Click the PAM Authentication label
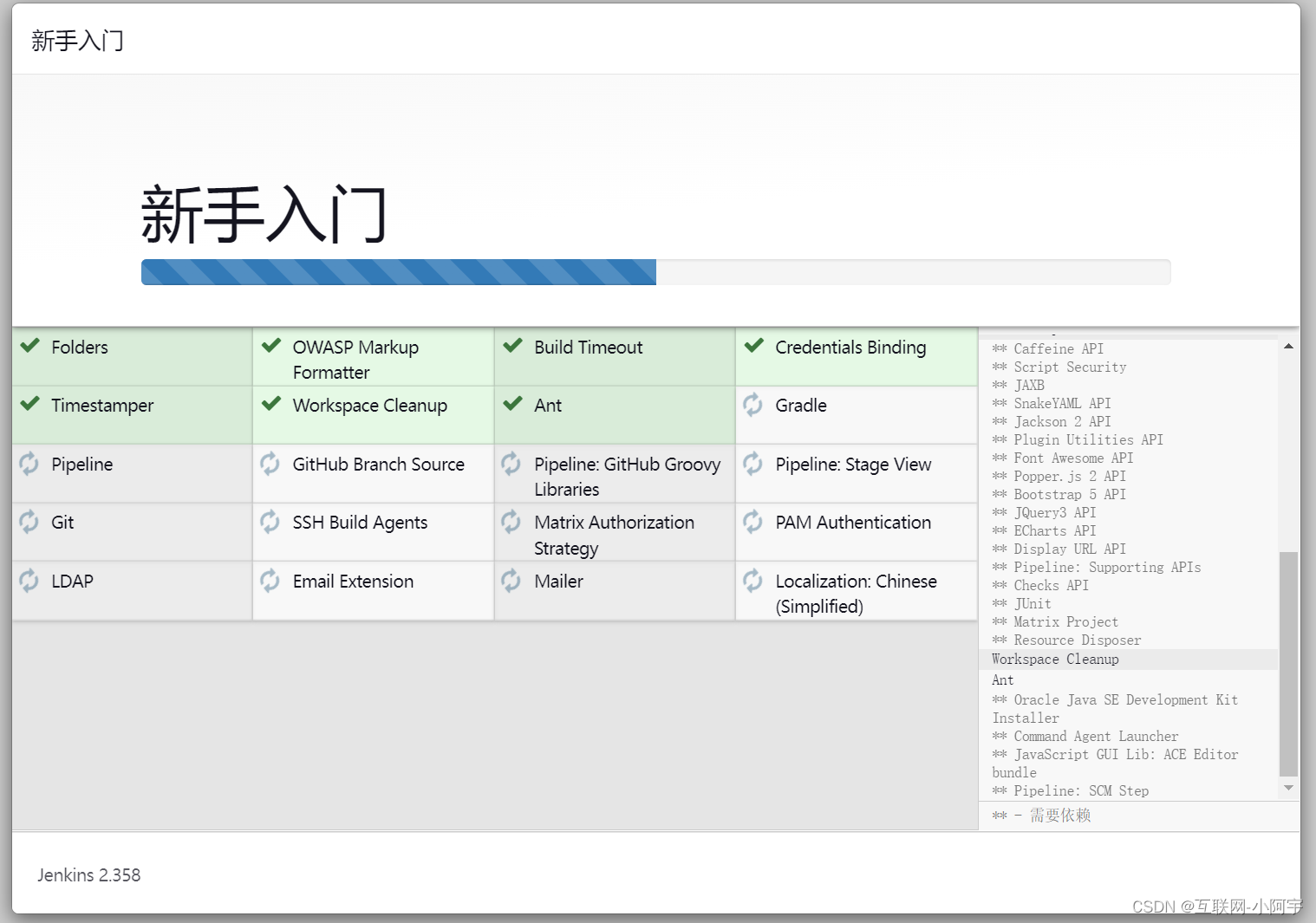Screen dimensions: 1316x923 click(853, 523)
